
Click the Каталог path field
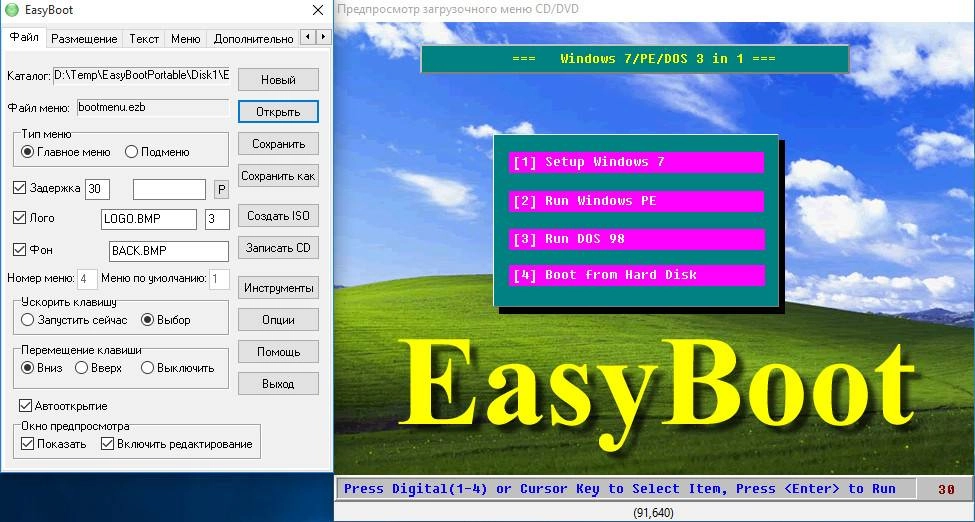pyautogui.click(x=141, y=76)
